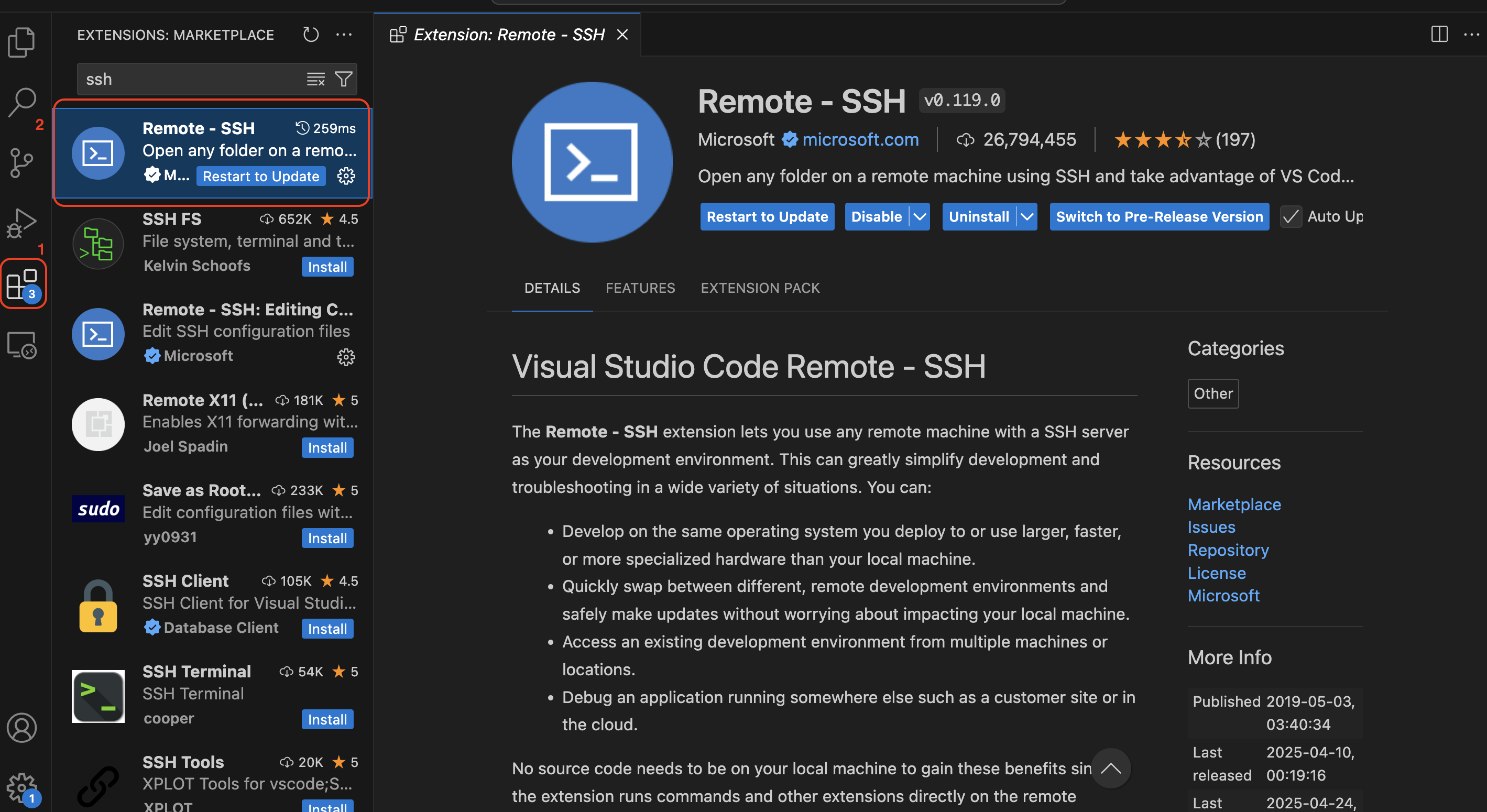Select the Save as Root sudo icon

pyautogui.click(x=98, y=509)
